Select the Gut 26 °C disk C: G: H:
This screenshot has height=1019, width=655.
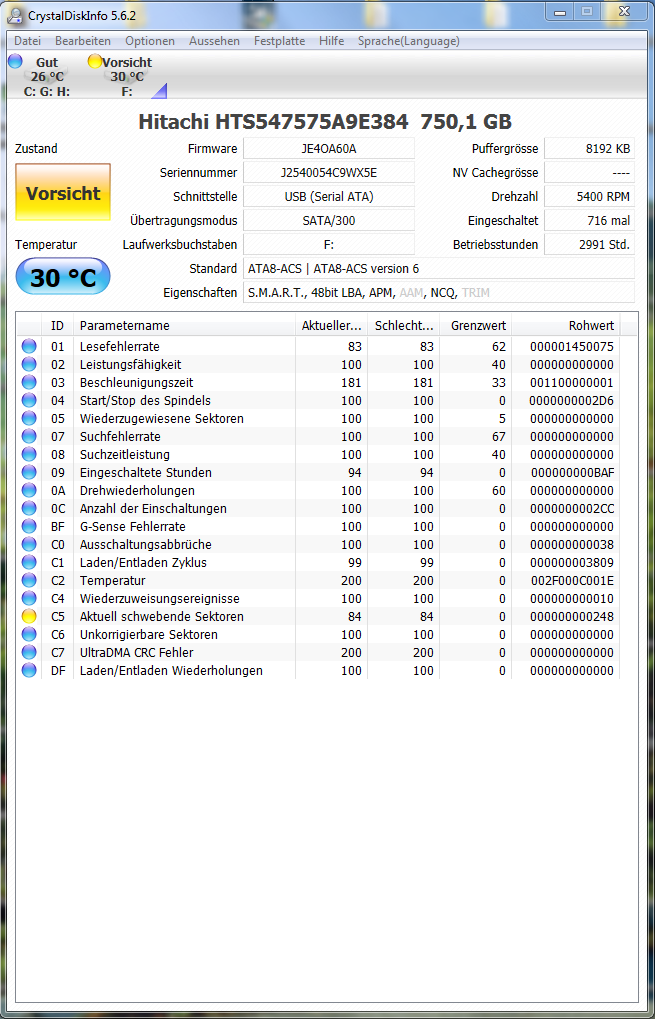click(x=46, y=77)
